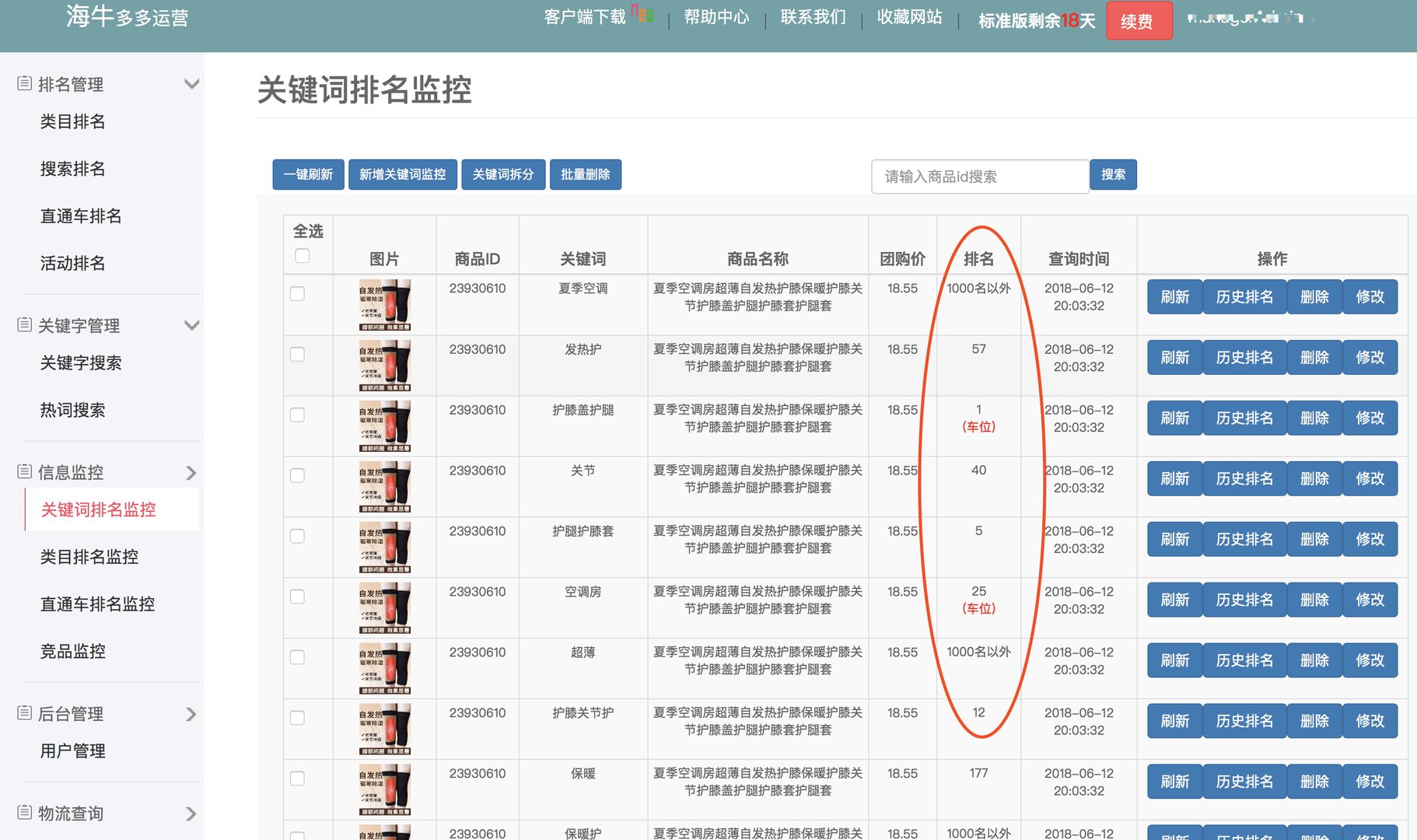This screenshot has height=840, width=1417.
Task: Check the box for the 护膝盖护腿 keyword row
Action: point(296,415)
